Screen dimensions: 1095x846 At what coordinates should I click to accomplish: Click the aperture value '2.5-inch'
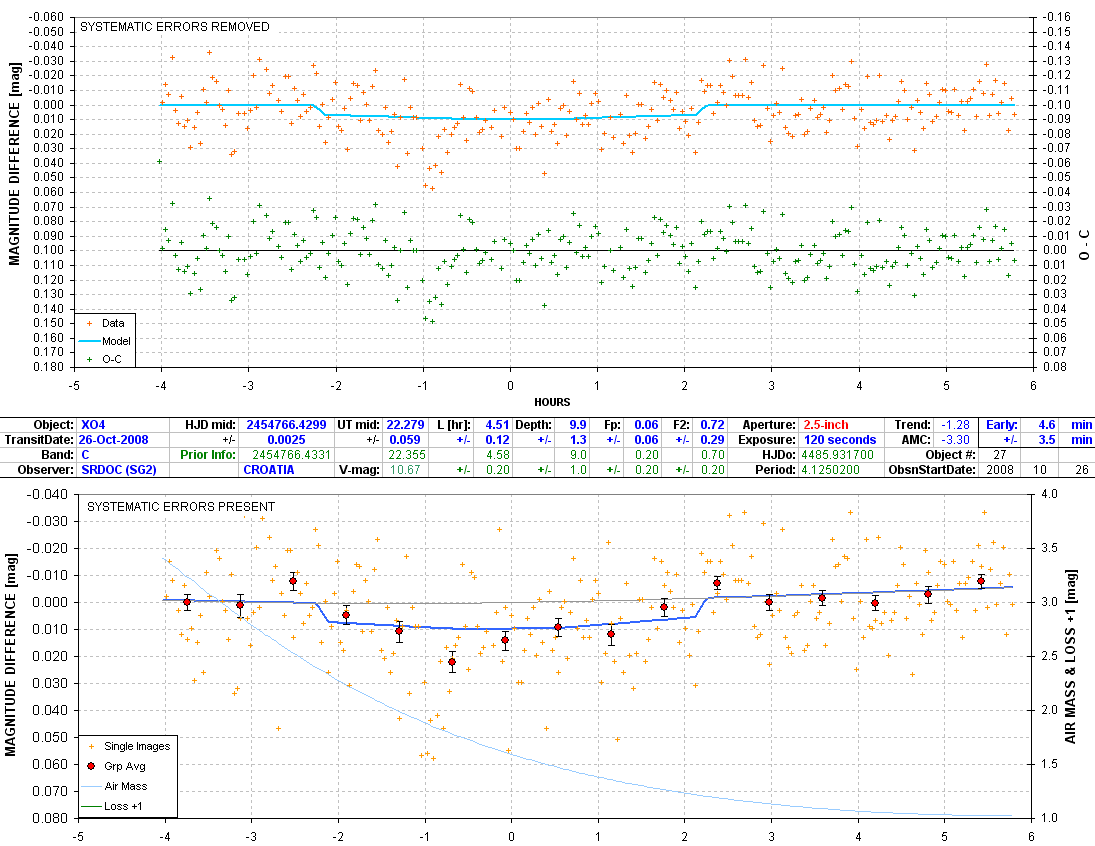tap(826, 425)
